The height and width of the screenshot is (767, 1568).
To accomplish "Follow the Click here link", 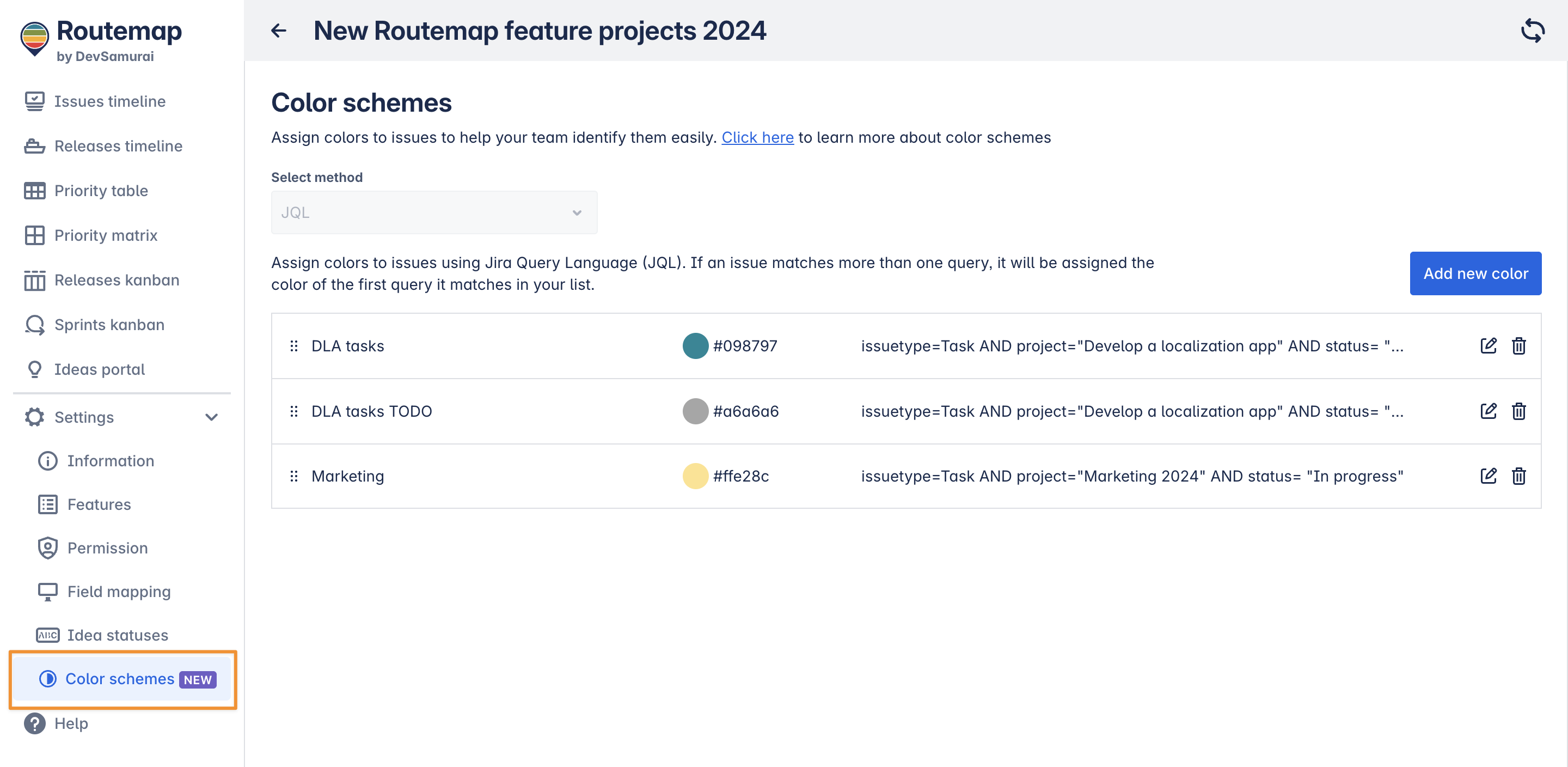I will coord(757,138).
